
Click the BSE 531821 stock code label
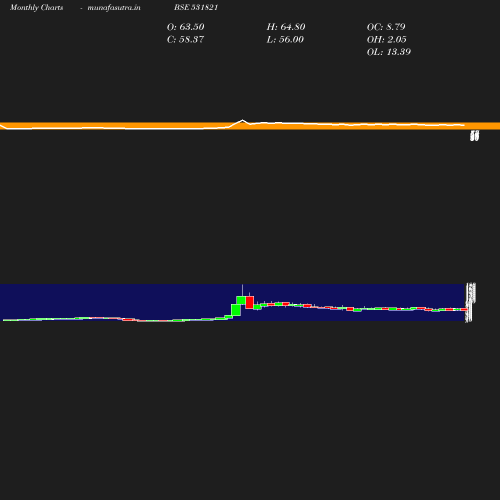(x=196, y=7)
